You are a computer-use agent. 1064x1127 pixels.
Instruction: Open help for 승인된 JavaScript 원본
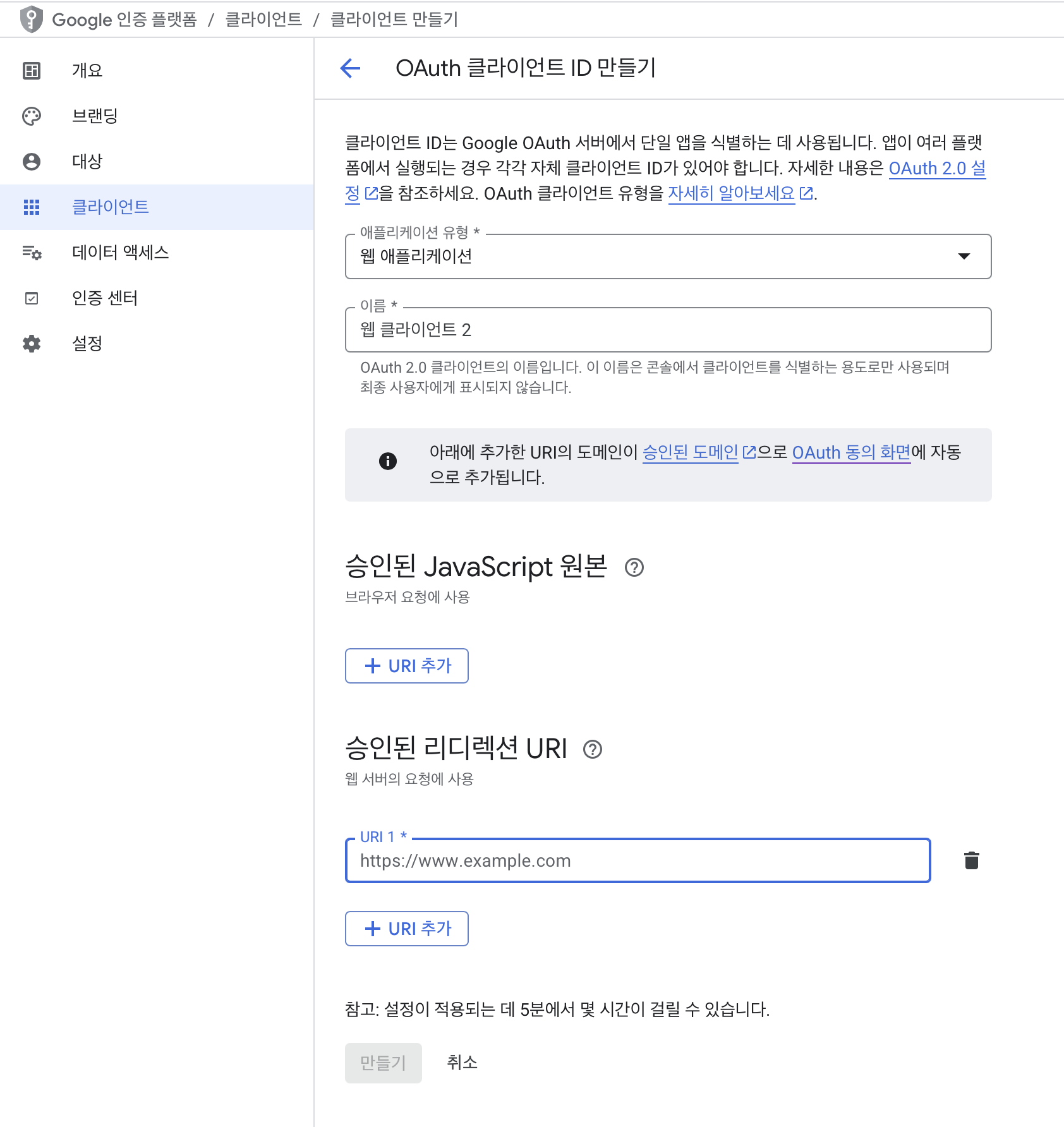(634, 567)
